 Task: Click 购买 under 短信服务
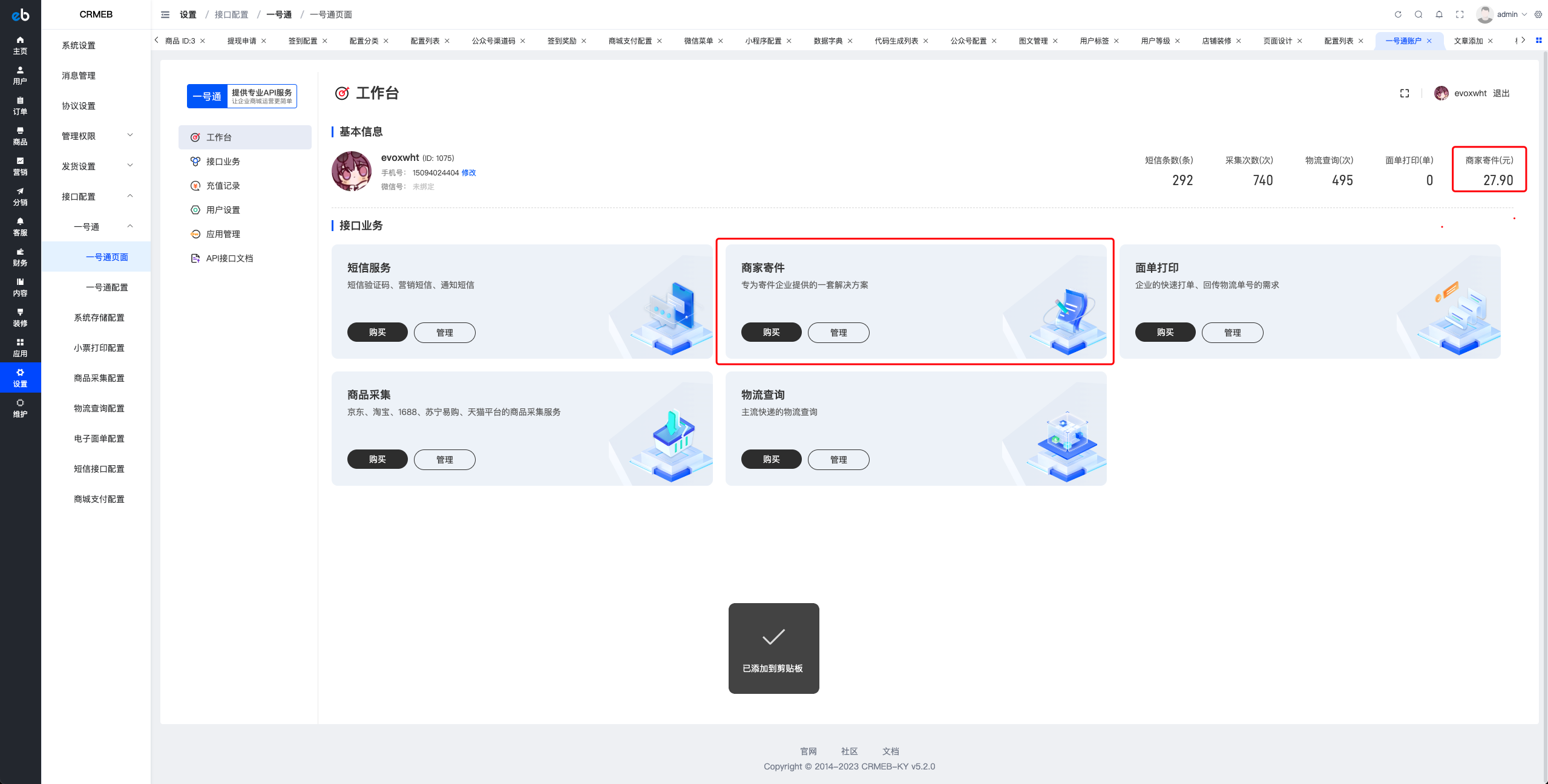[x=378, y=332]
